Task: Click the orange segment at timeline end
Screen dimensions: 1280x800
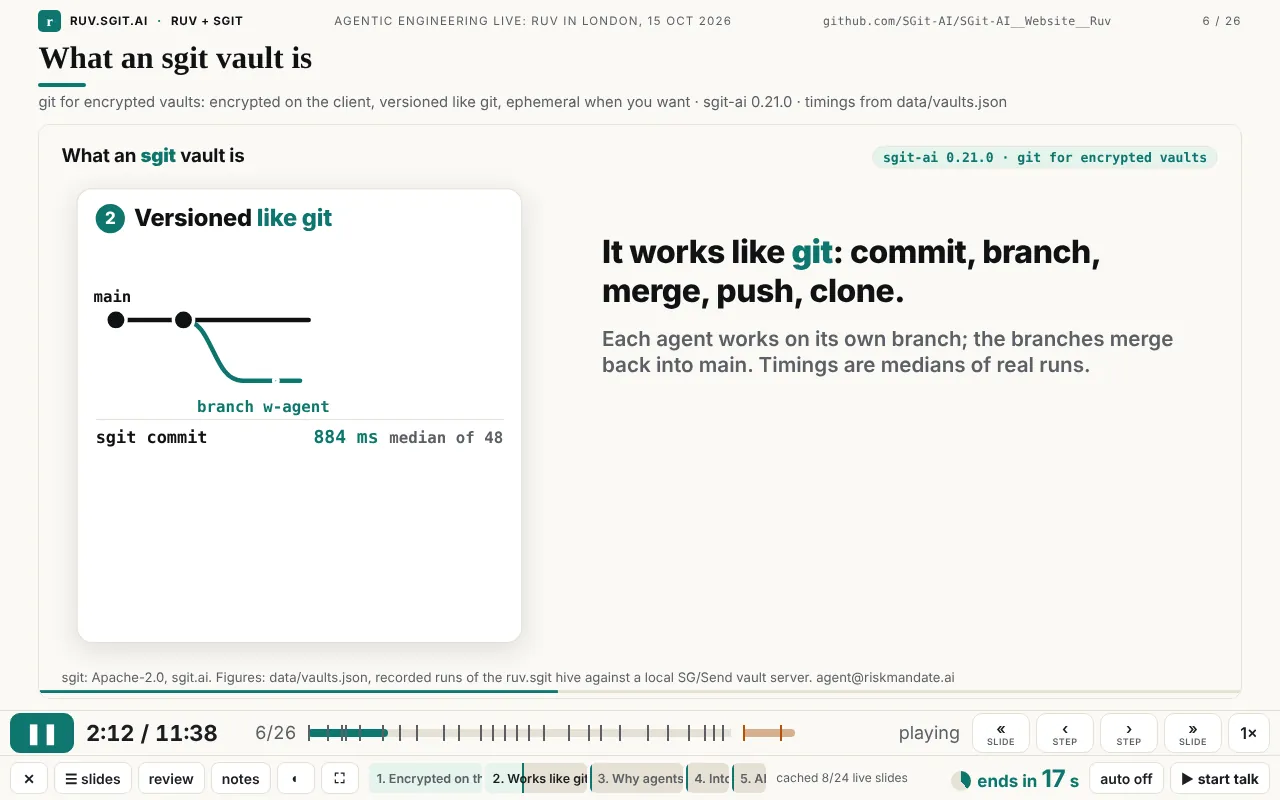Action: pyautogui.click(x=769, y=733)
